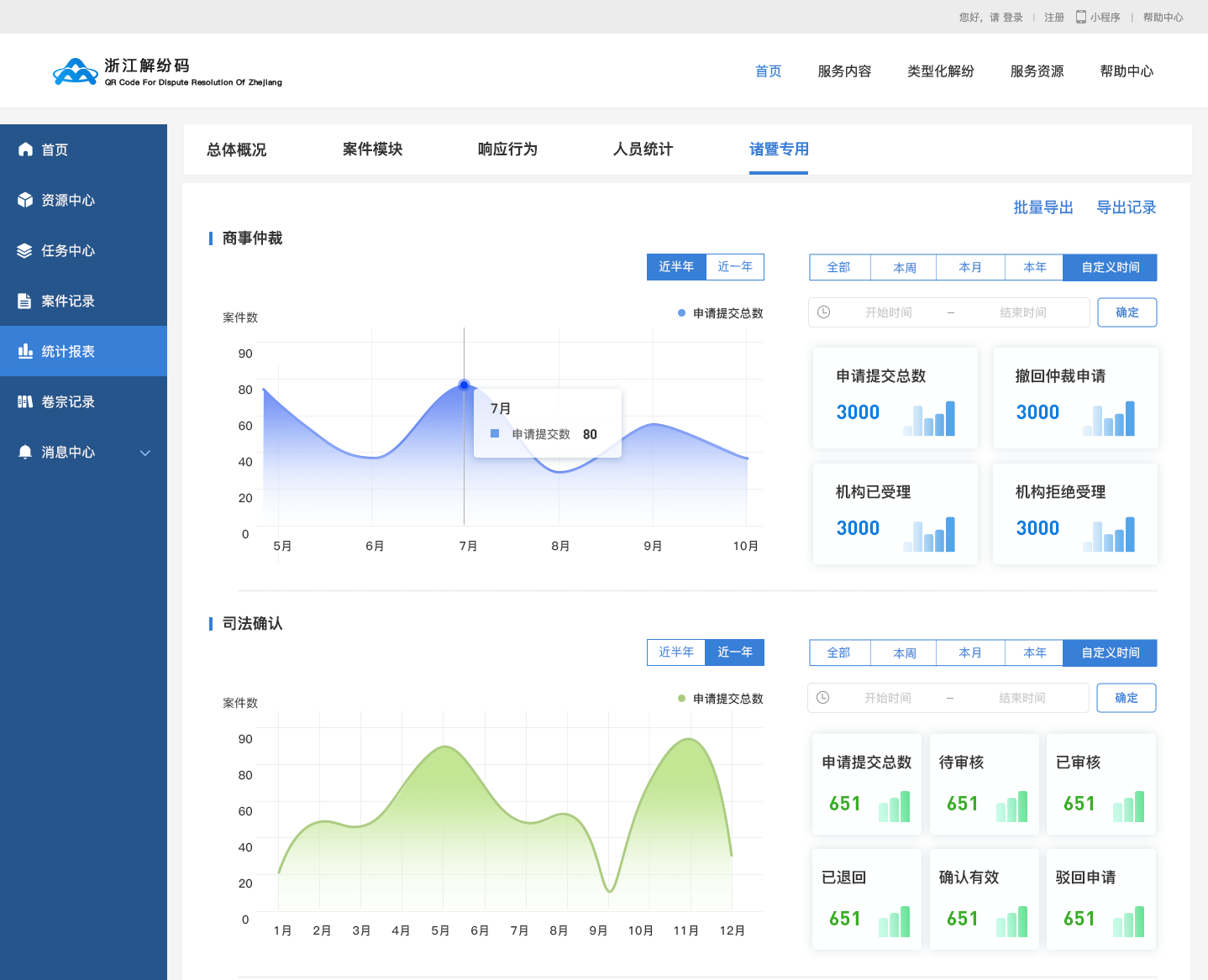This screenshot has height=980, width=1208.
Task: Select 全部 filter in 商事仲裁 section
Action: pos(839,267)
